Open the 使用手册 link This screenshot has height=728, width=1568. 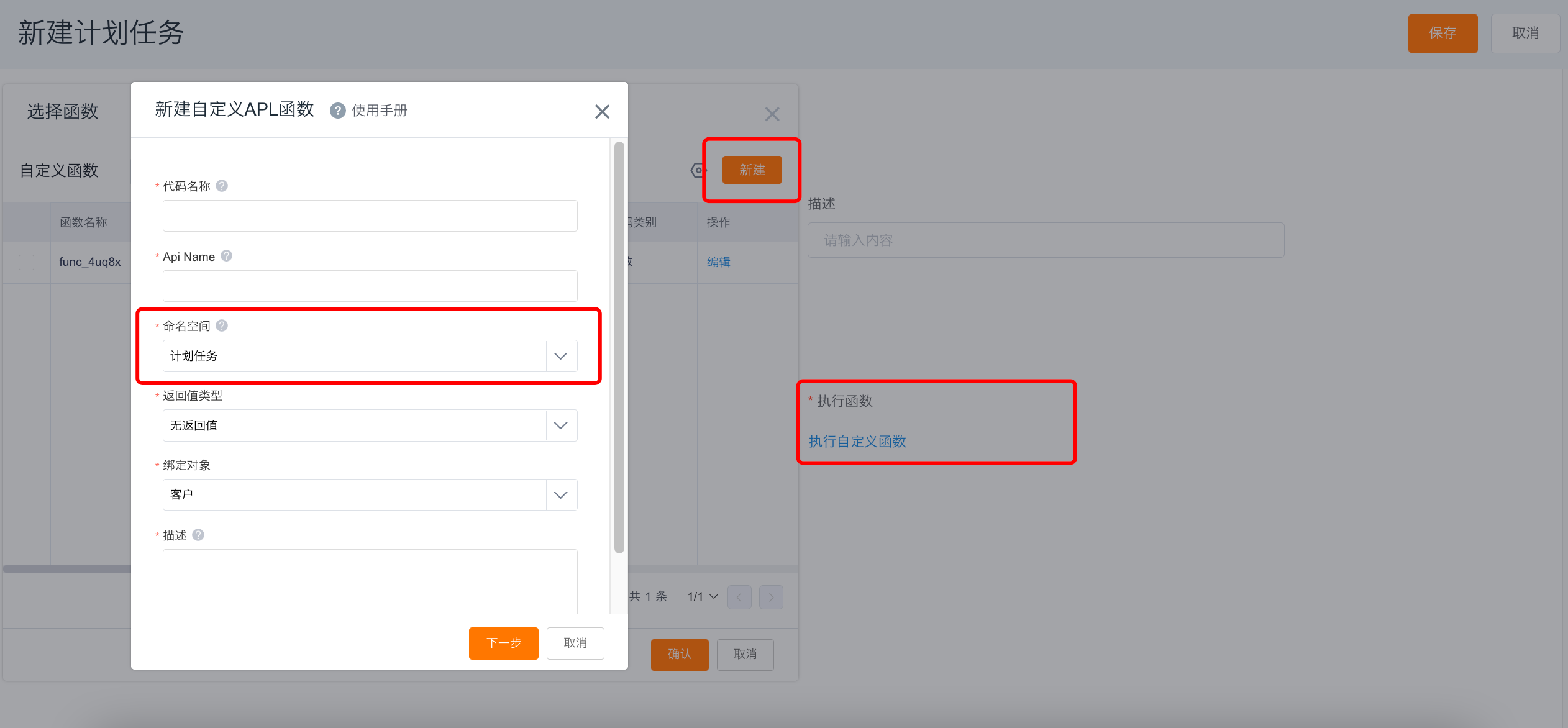tap(380, 111)
